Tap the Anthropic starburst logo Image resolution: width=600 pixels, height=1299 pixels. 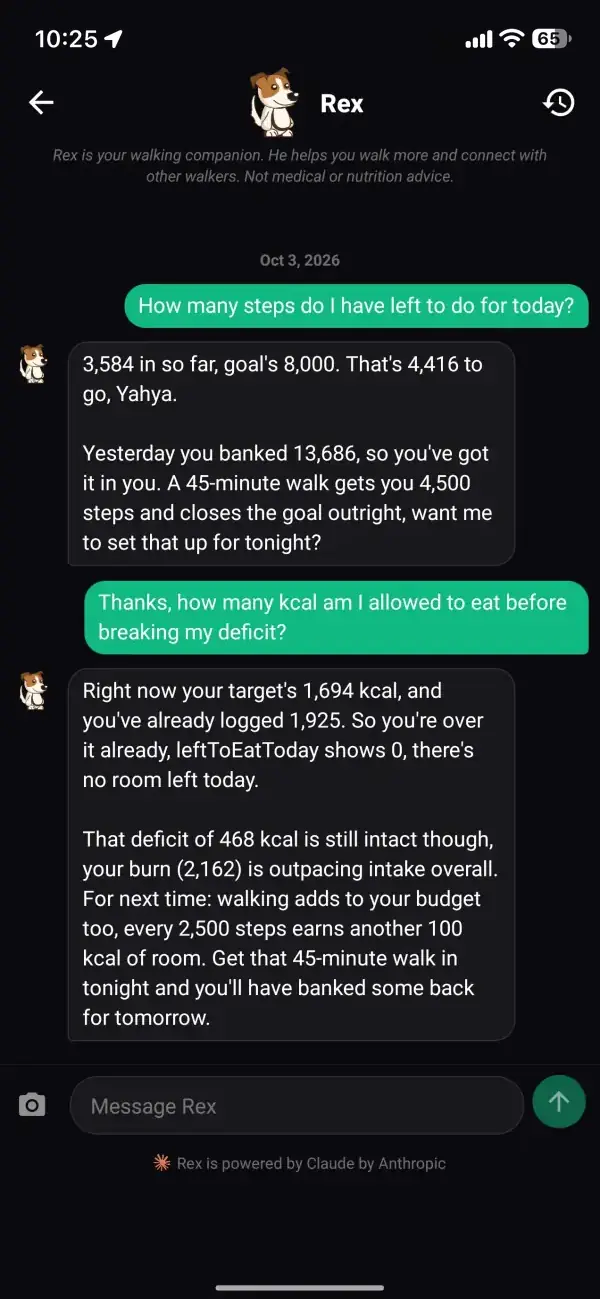[161, 1163]
